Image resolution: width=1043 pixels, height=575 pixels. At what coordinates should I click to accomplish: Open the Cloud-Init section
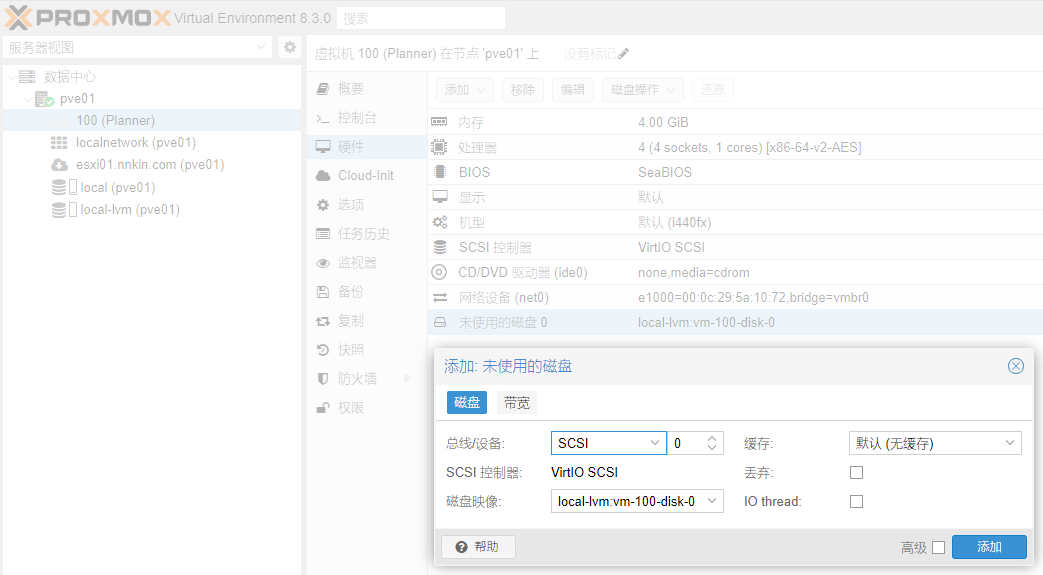tap(365, 176)
